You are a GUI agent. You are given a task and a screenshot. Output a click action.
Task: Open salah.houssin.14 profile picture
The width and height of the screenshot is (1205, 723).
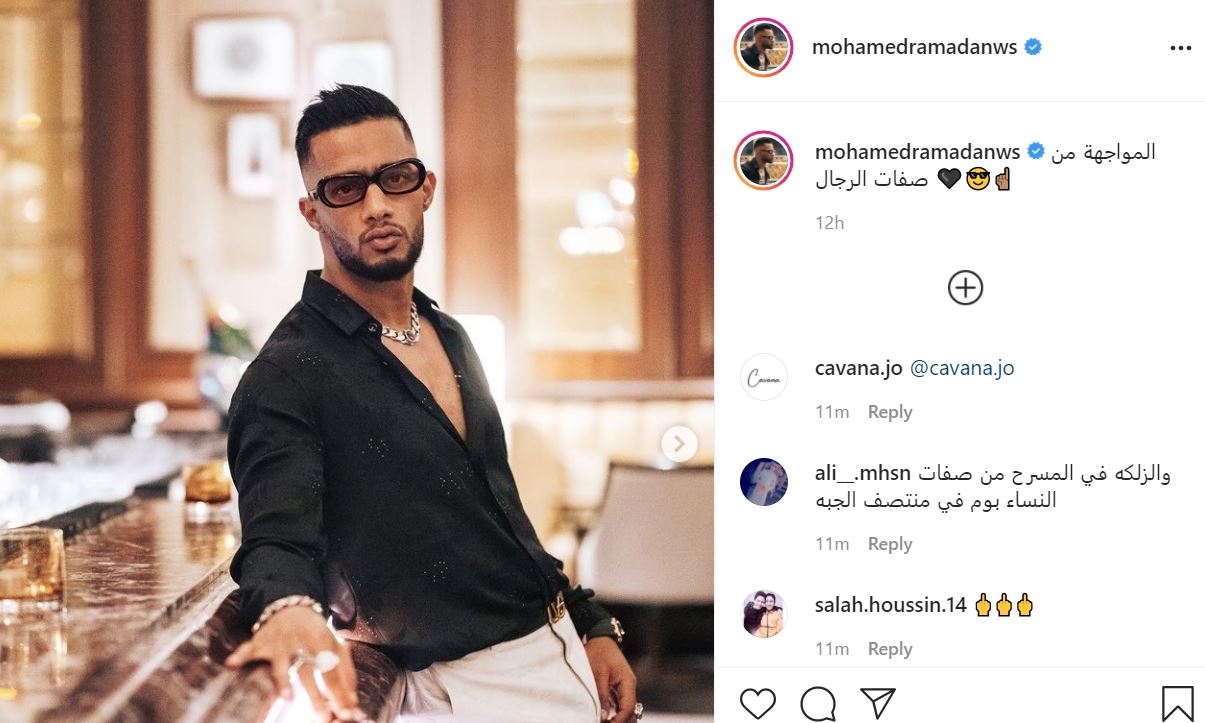pyautogui.click(x=764, y=614)
